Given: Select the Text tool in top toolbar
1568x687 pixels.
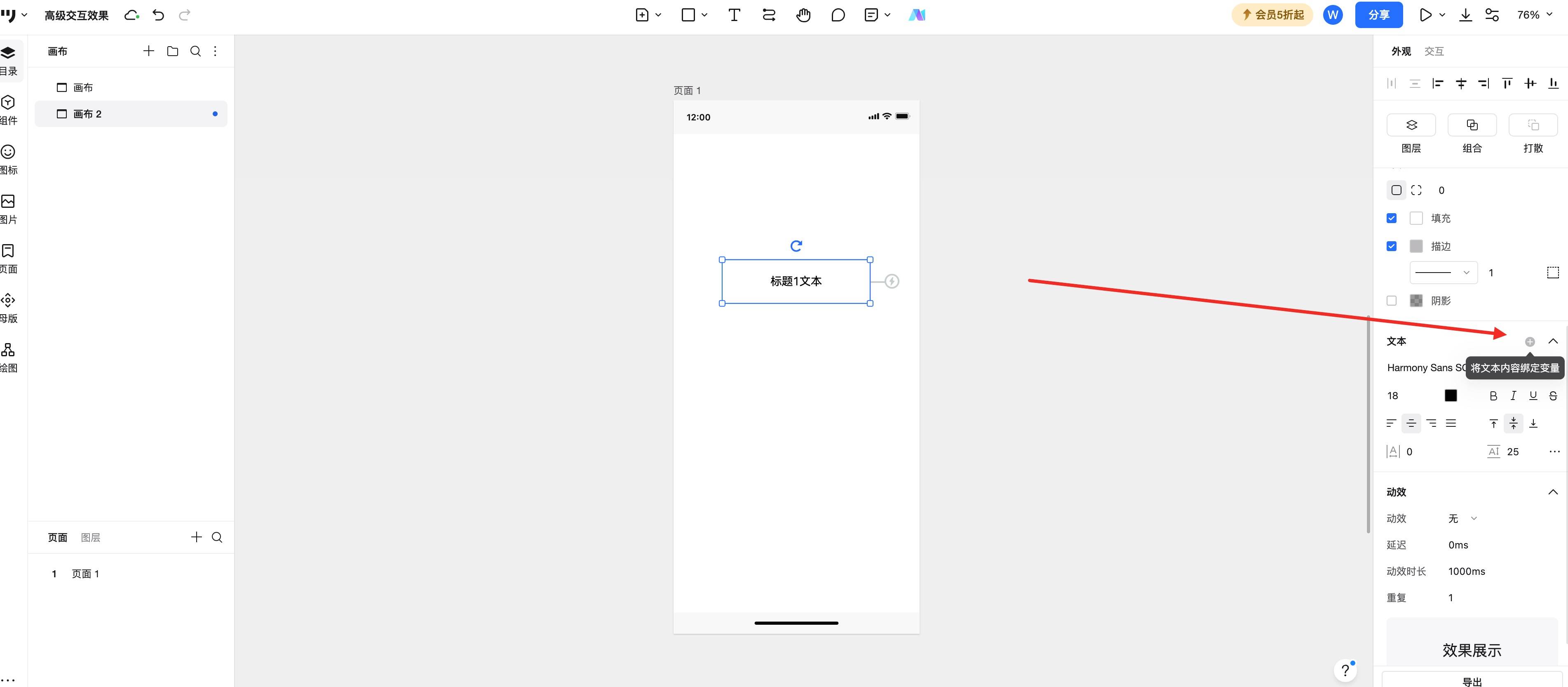Looking at the screenshot, I should [734, 15].
